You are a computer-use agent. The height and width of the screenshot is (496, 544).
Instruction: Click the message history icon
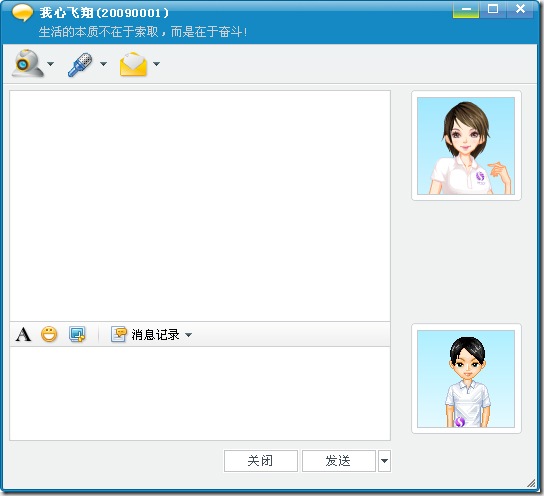[119, 334]
